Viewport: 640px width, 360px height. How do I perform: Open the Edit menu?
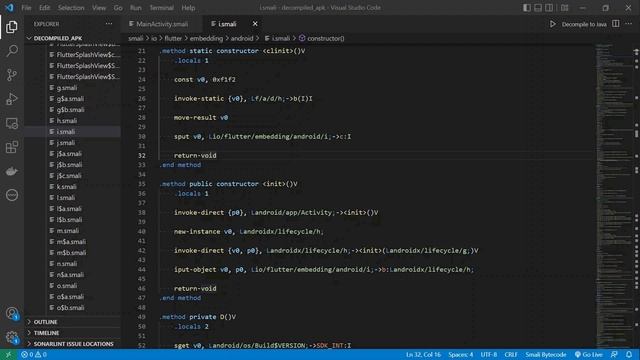pos(44,8)
